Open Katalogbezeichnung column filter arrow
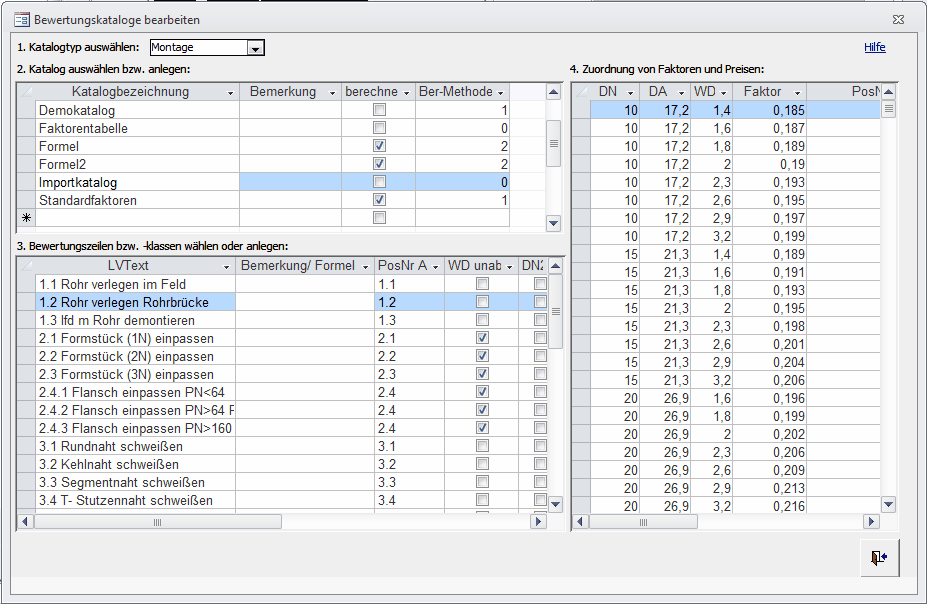The image size is (927, 604). click(x=231, y=92)
